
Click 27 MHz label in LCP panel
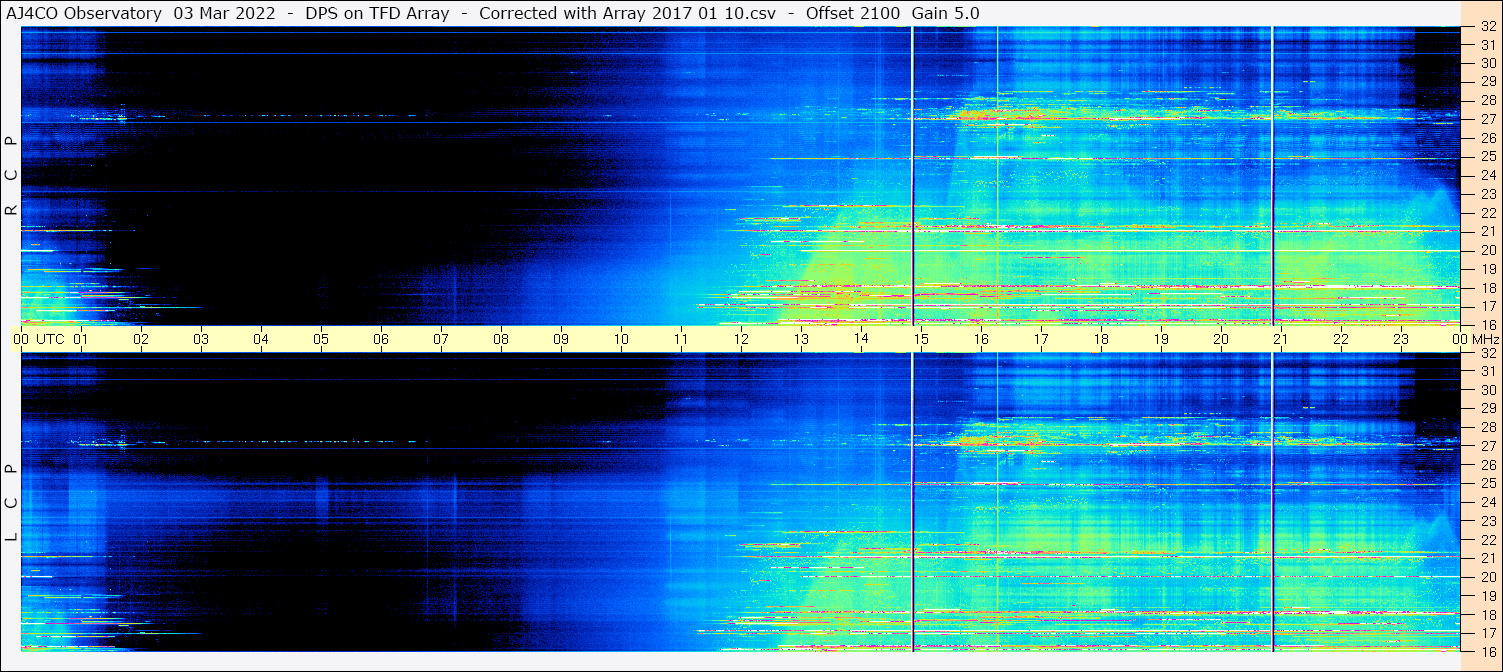click(1487, 446)
